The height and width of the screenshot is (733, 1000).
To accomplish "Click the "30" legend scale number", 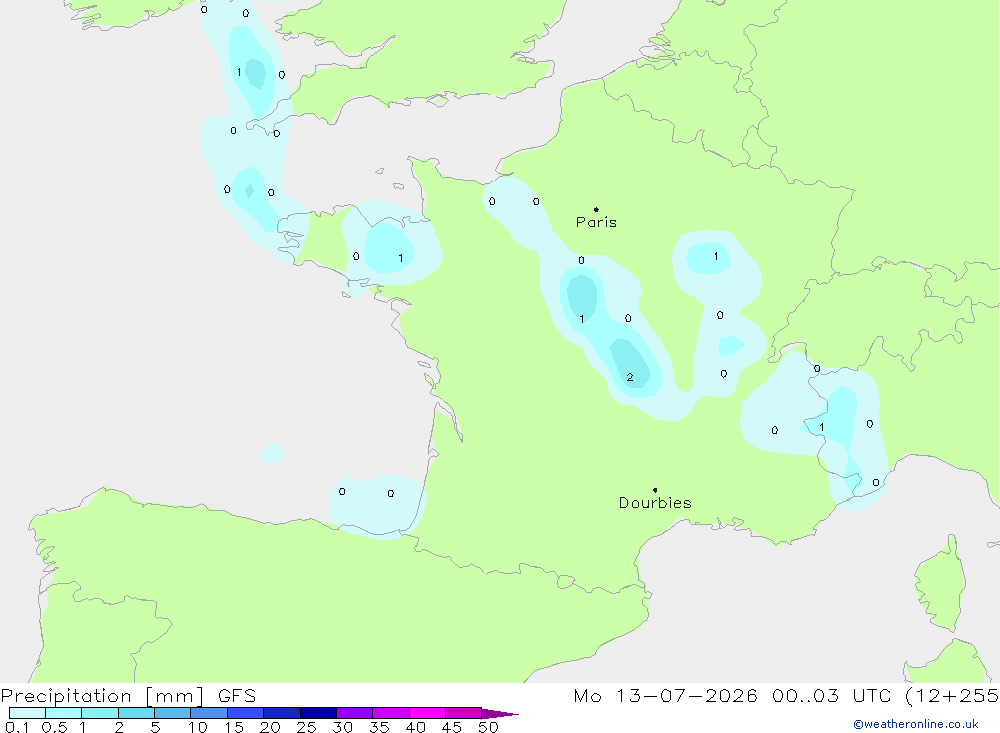I will point(342,727).
